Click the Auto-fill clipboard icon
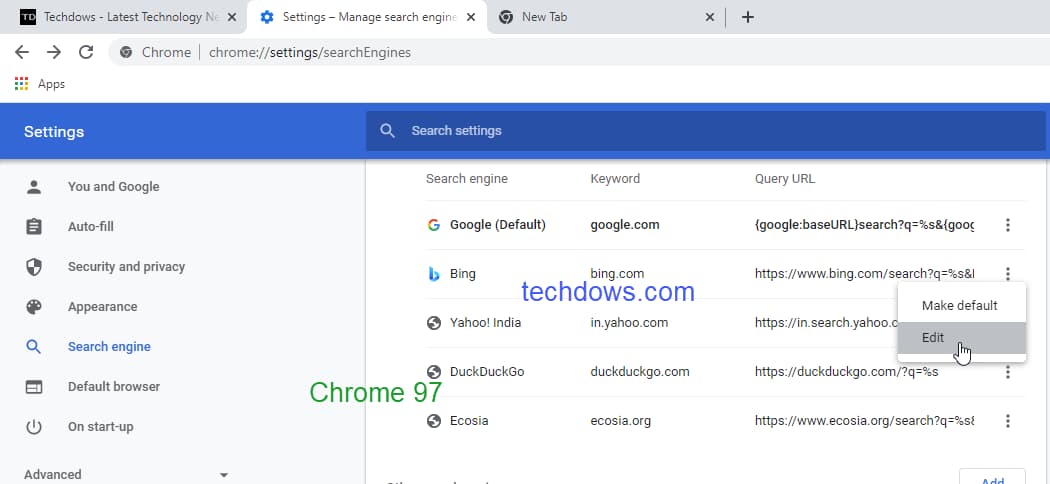The height and width of the screenshot is (484, 1050). [33, 227]
